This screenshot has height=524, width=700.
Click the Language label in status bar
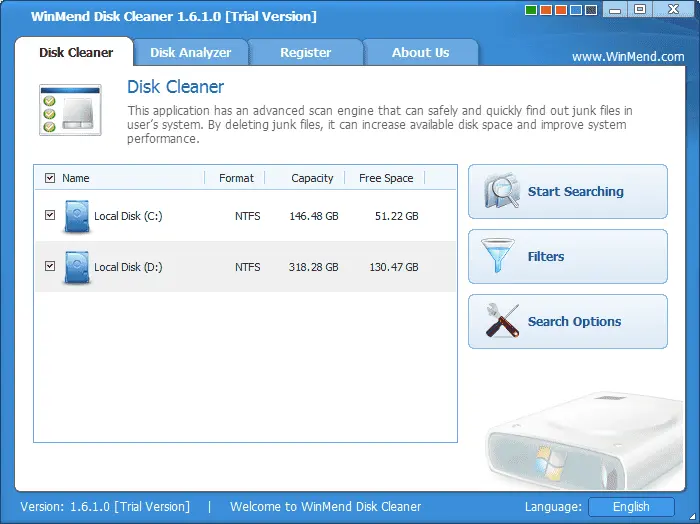coord(553,507)
